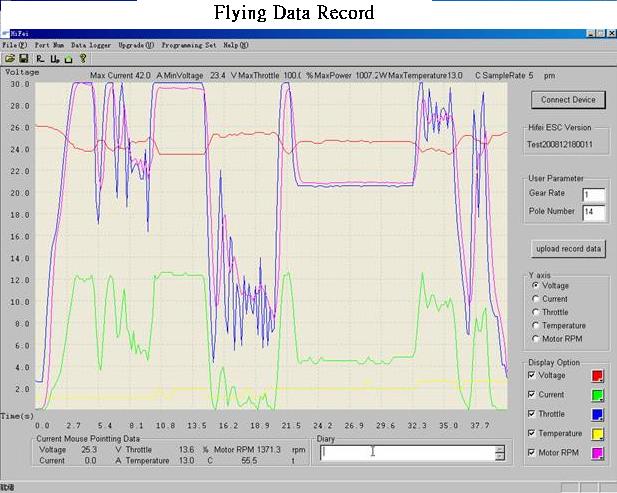The width and height of the screenshot is (617, 493).
Task: Click the Motor RPM '1371.3' value
Action: (x=269, y=449)
